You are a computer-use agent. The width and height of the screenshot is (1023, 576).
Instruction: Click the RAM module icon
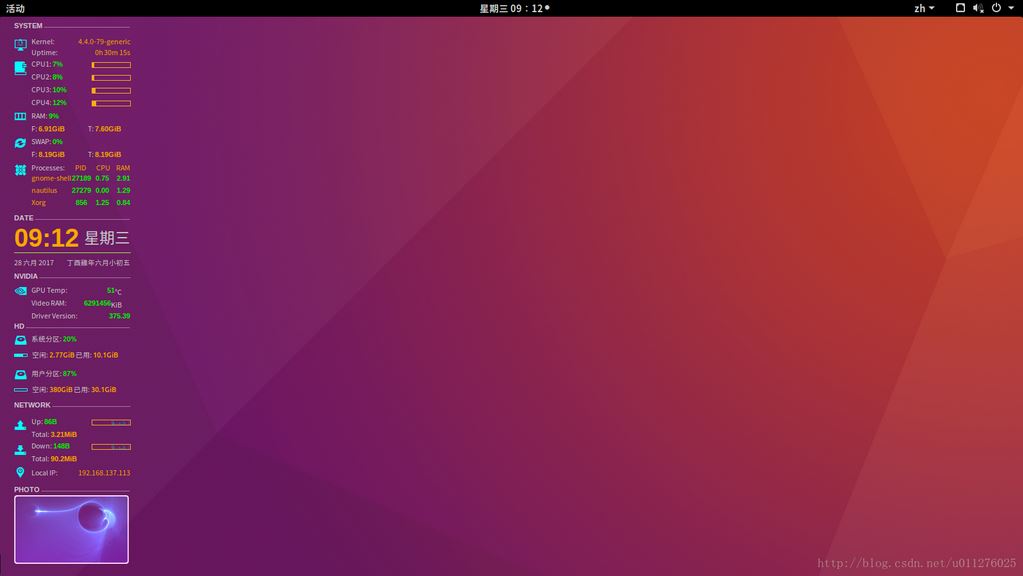click(20, 116)
